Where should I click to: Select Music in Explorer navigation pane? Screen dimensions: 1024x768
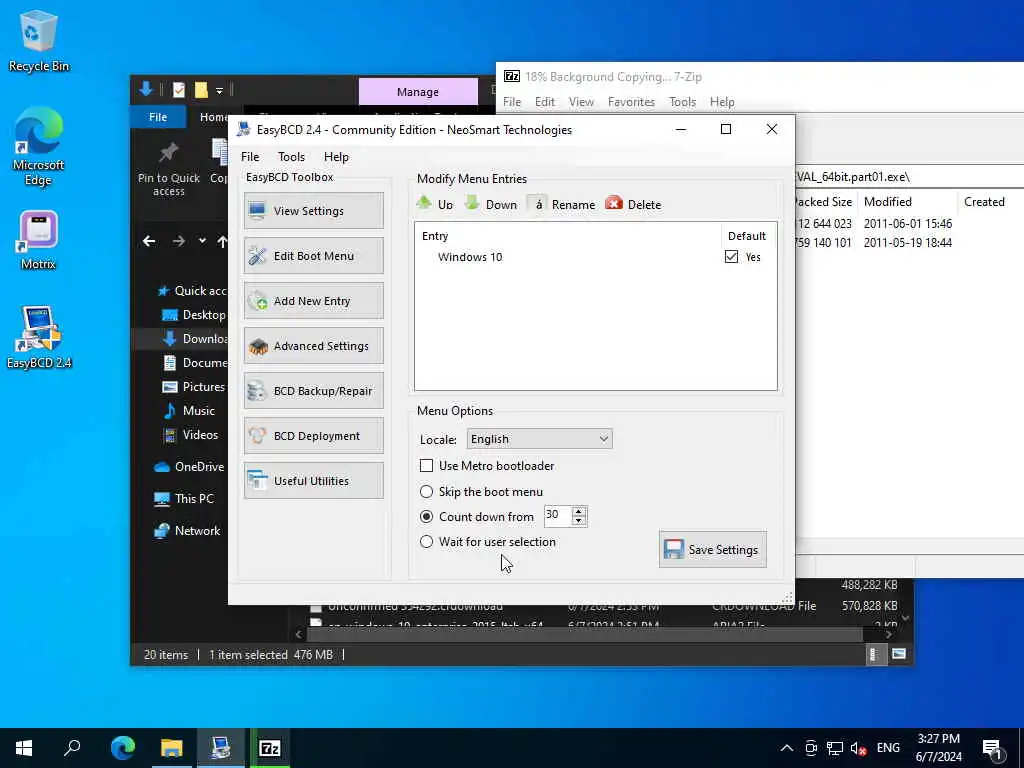pyautogui.click(x=189, y=411)
